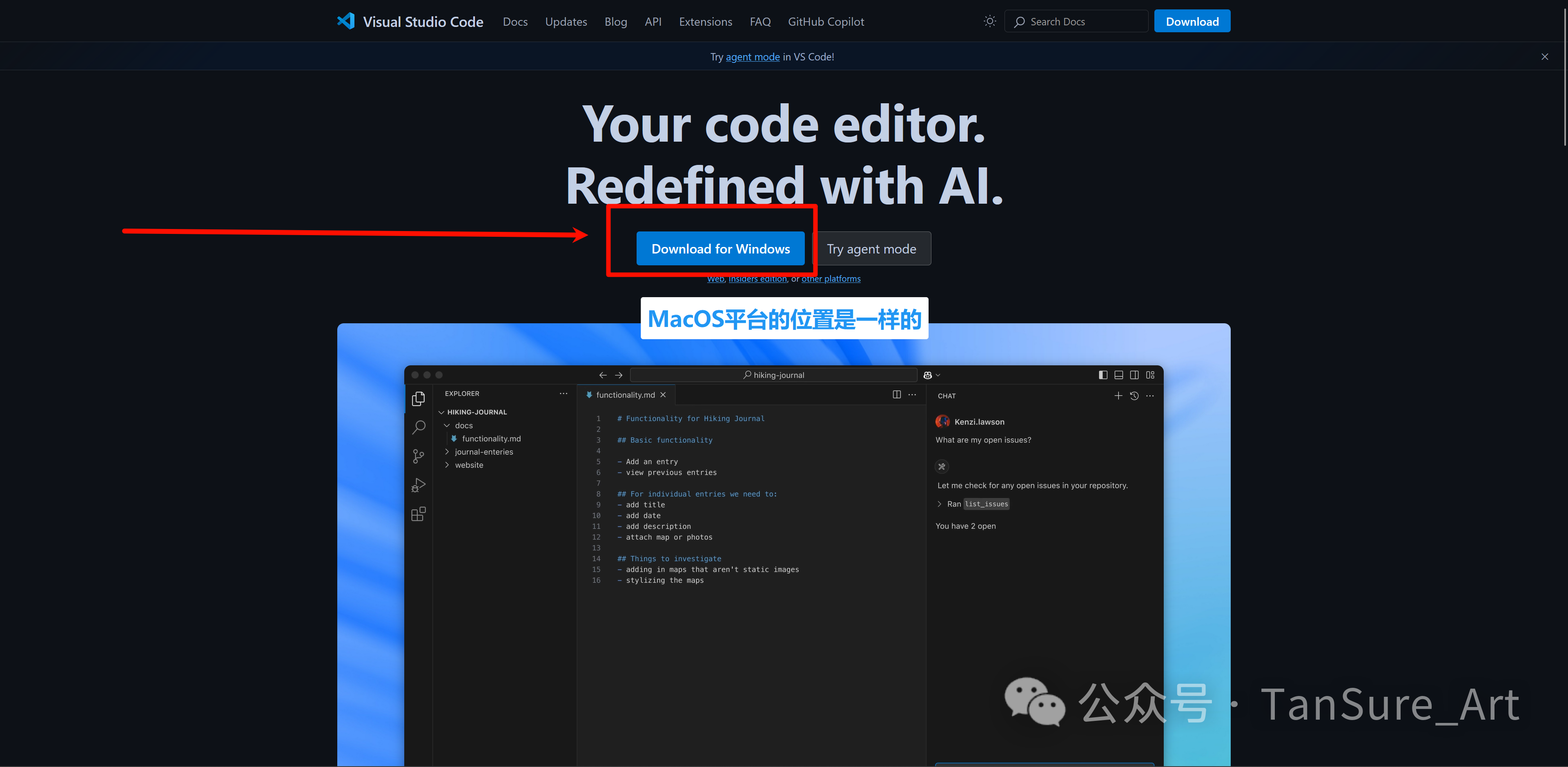Expand the website folder
1568x767 pixels.
[446, 465]
